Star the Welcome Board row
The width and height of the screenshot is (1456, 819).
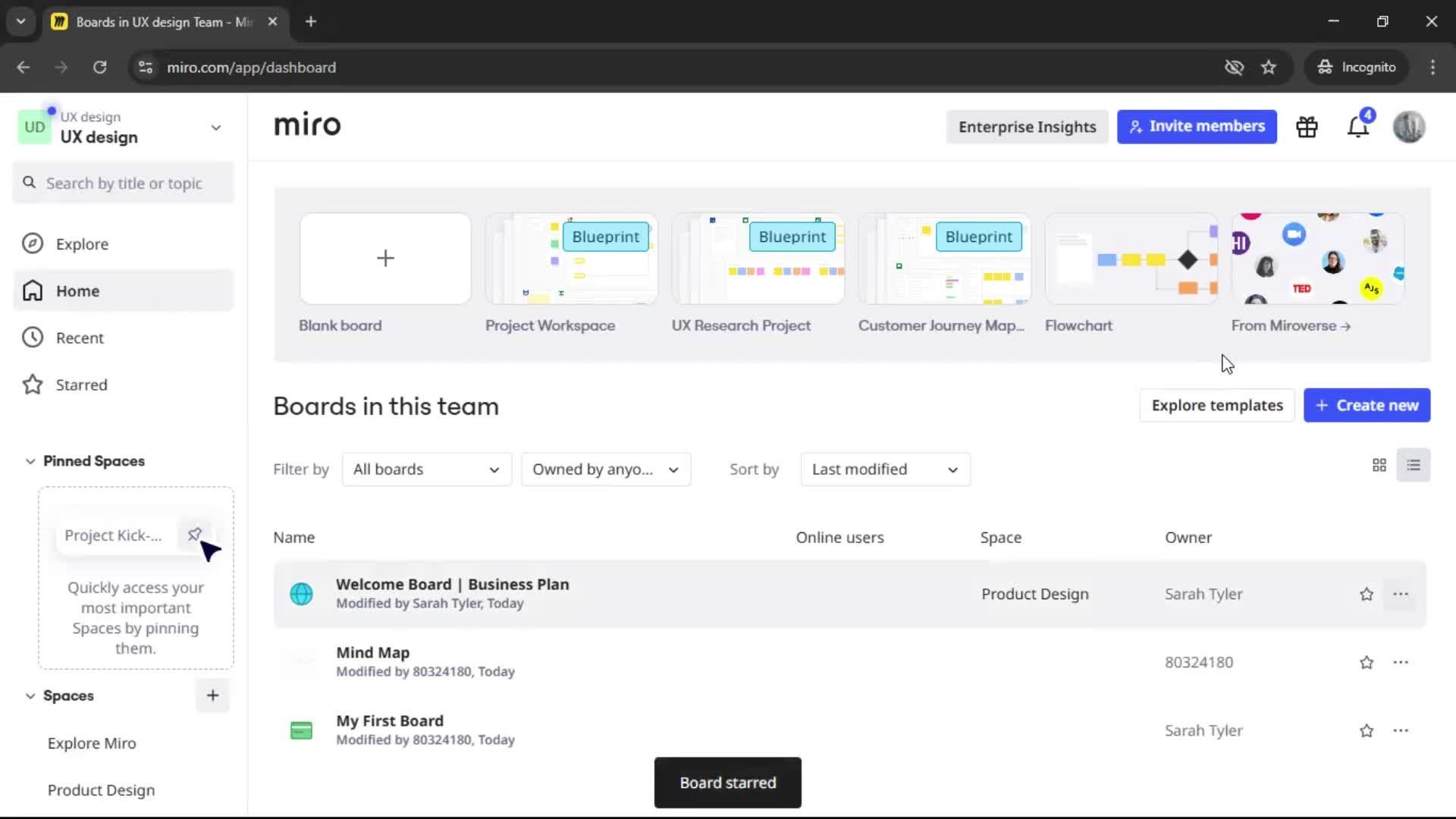click(x=1367, y=595)
